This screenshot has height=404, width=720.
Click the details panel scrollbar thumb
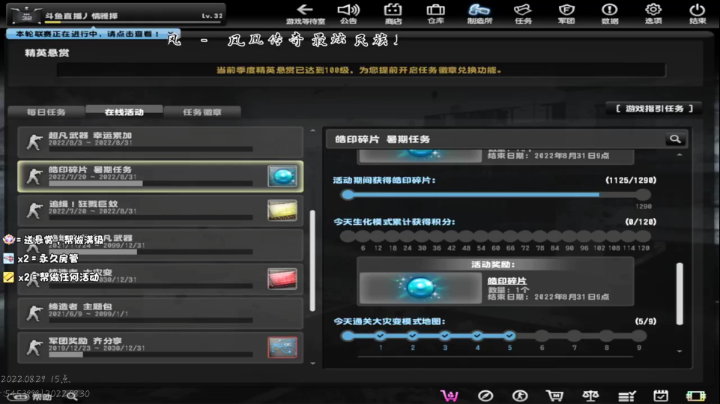[x=680, y=294]
